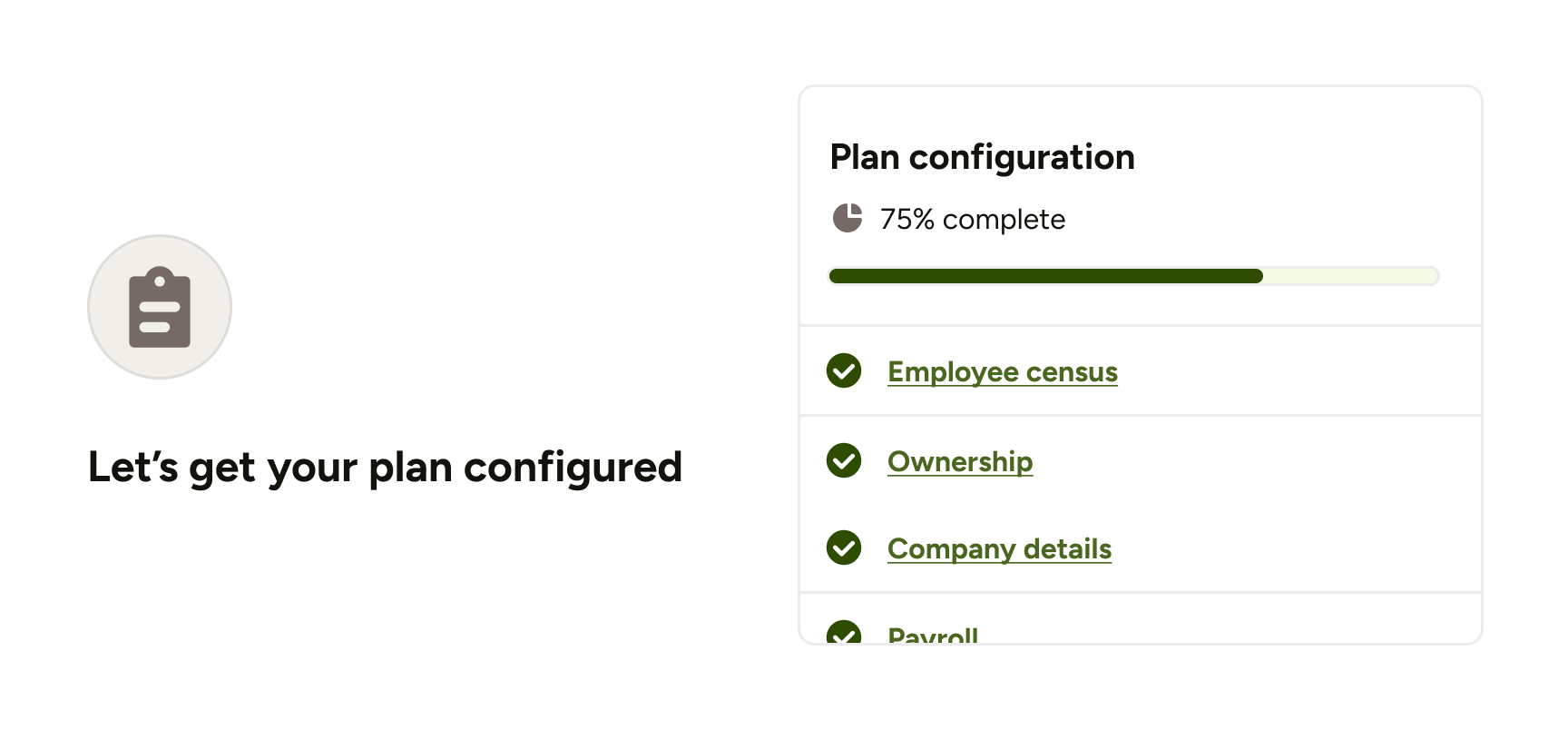
Task: Click the 75% complete text
Action: (973, 218)
